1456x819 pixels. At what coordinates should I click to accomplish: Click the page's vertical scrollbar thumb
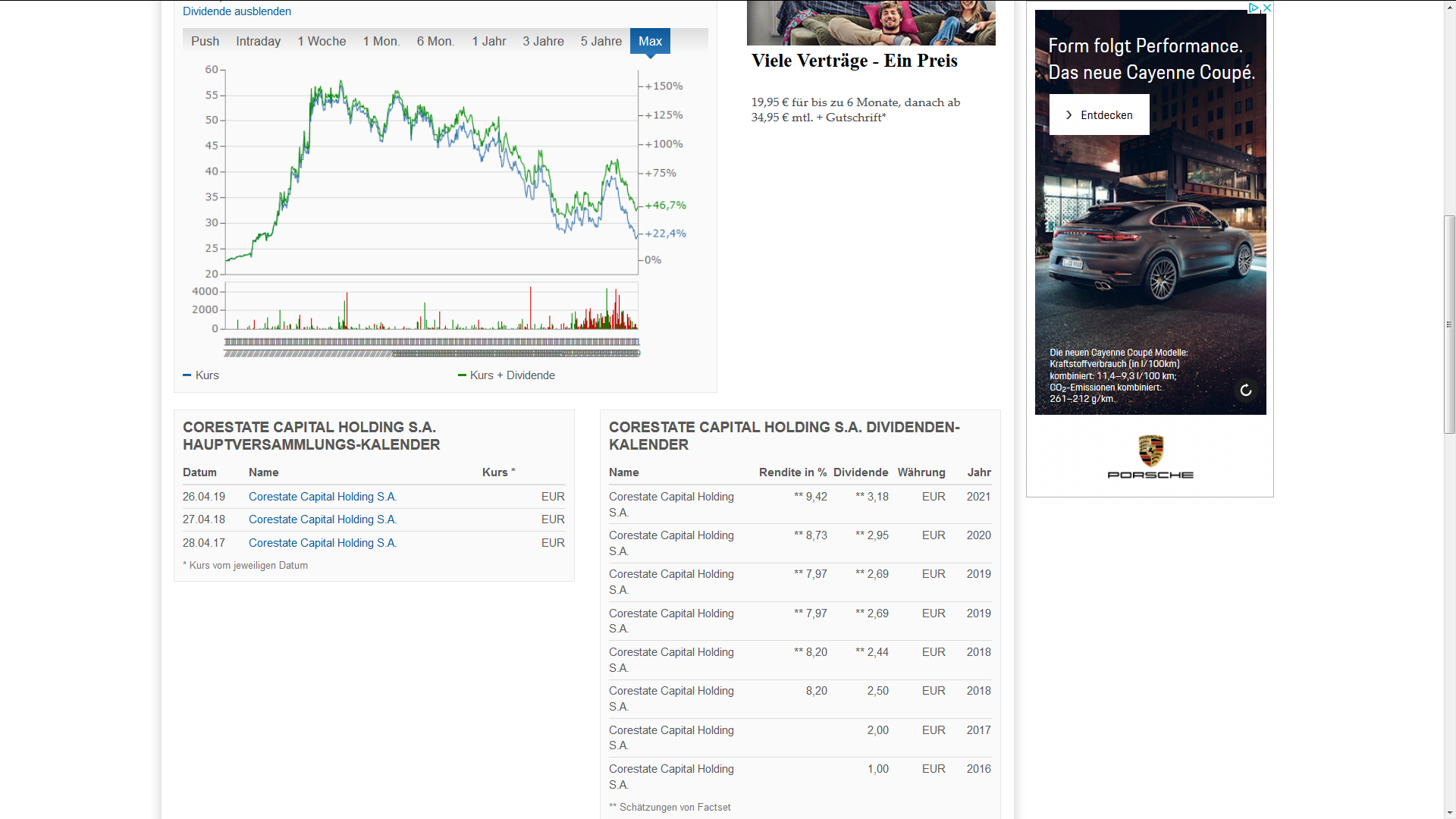(1449, 325)
